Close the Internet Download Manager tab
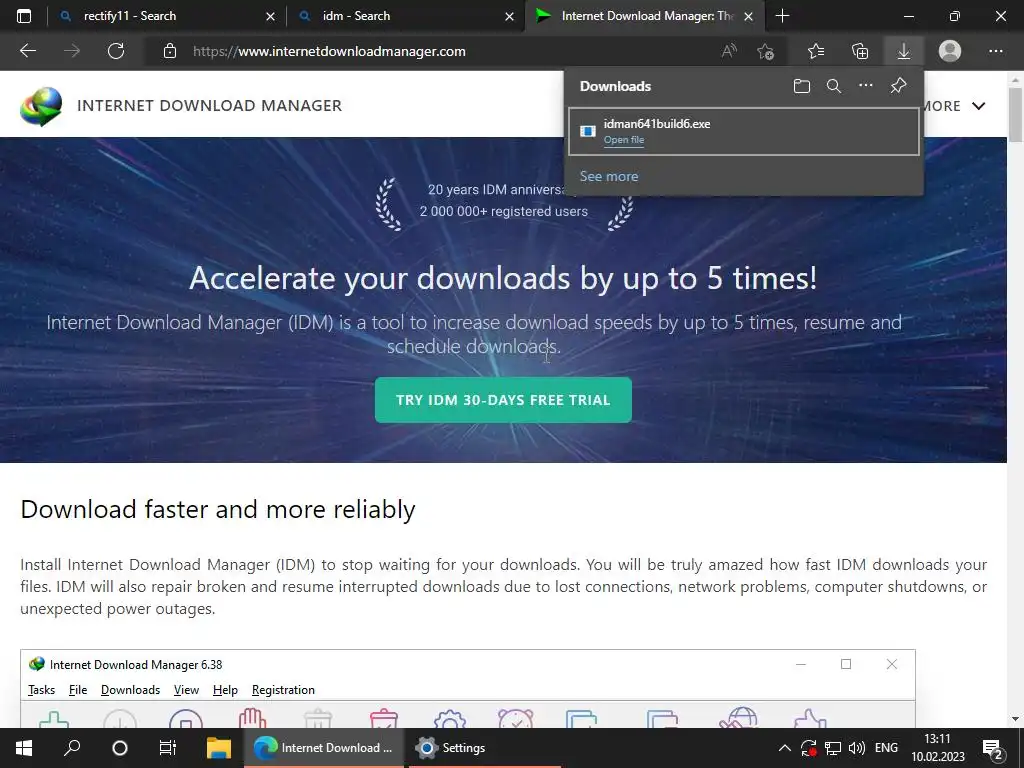This screenshot has height=768, width=1024. [x=749, y=16]
